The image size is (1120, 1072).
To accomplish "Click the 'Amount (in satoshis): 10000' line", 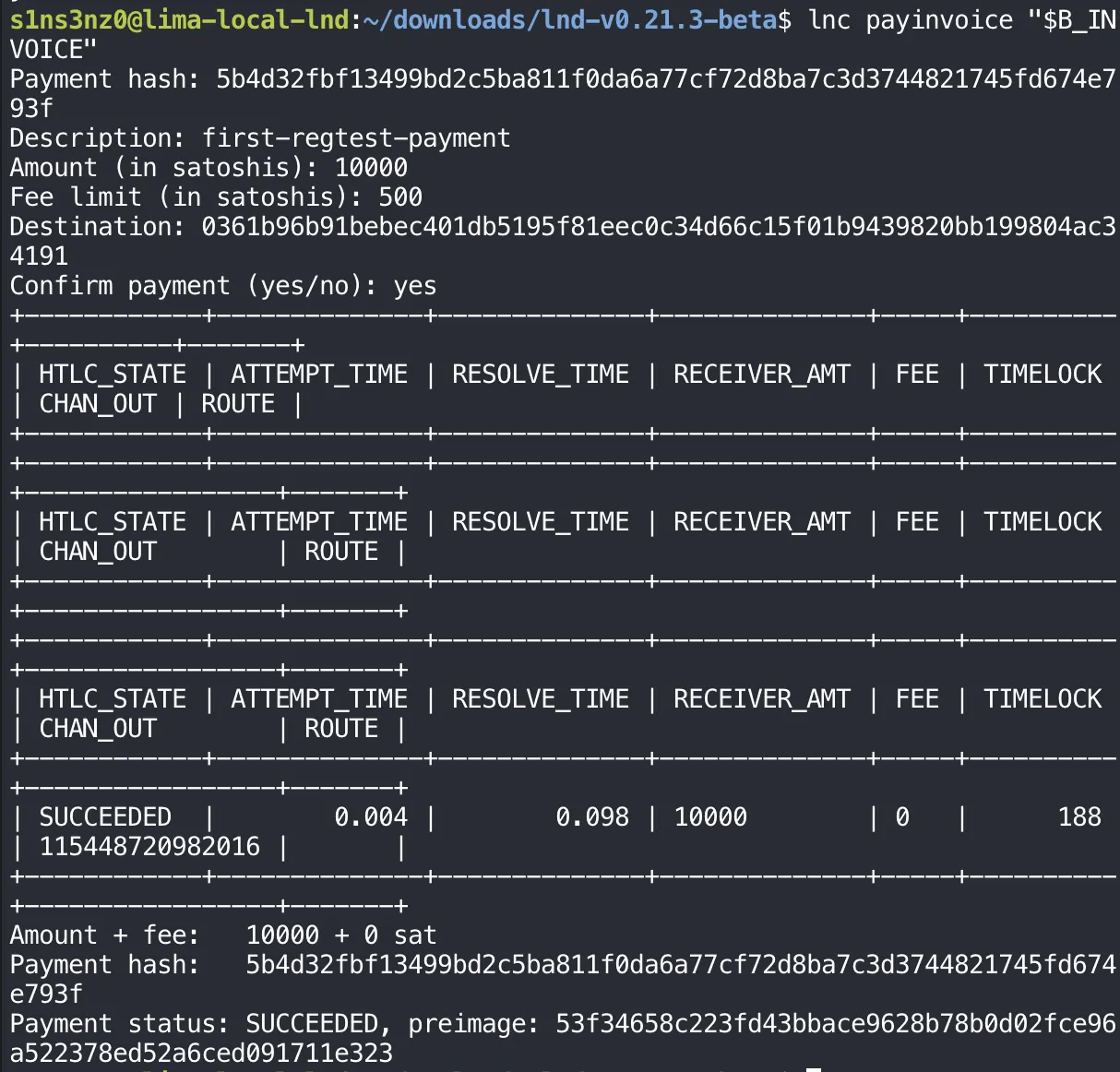I will 209,167.
